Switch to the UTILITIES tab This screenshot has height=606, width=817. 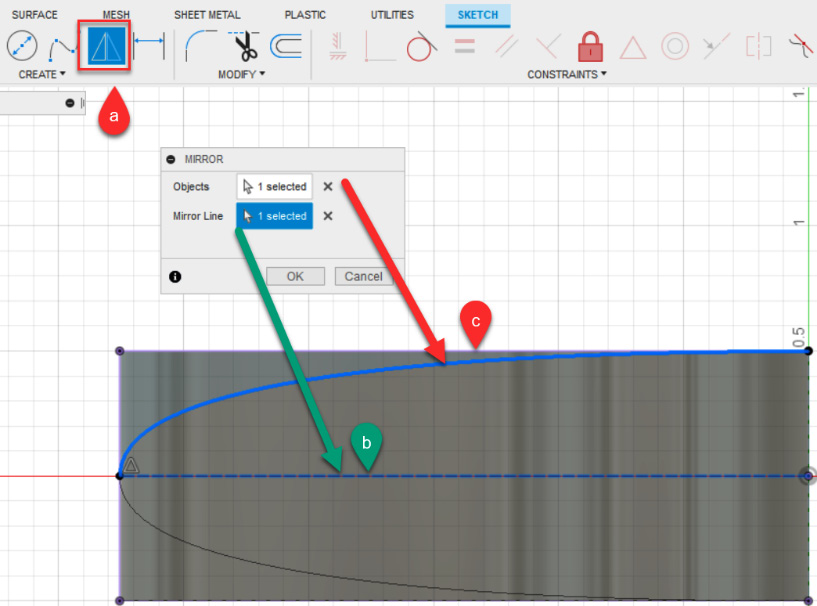click(x=391, y=14)
